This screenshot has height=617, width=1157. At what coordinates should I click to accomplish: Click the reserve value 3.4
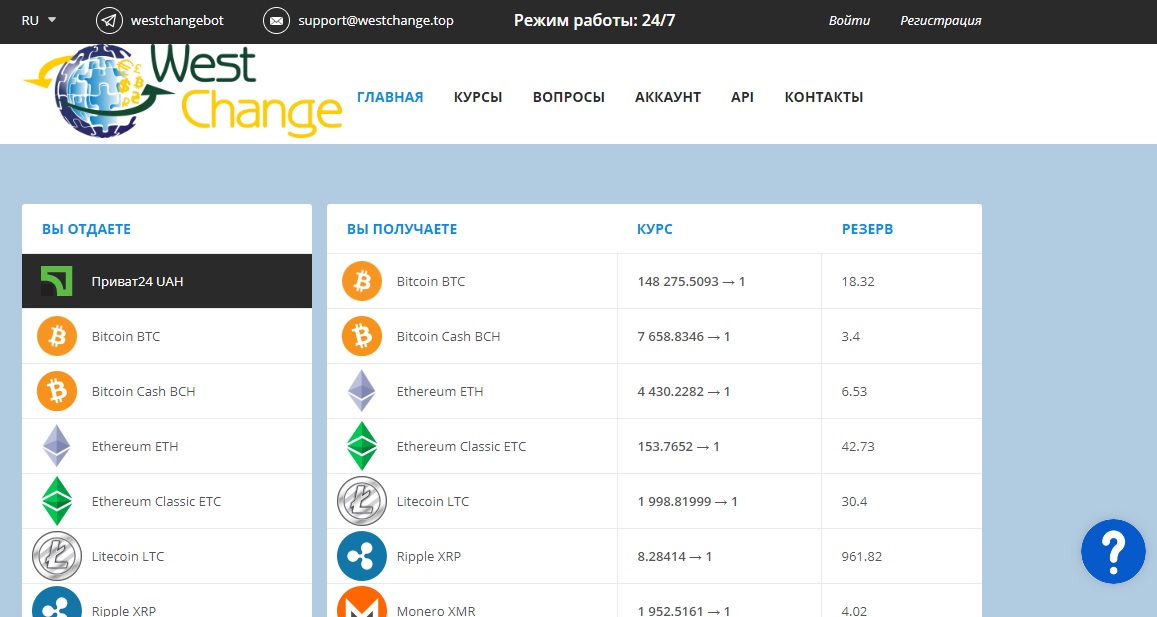click(851, 337)
